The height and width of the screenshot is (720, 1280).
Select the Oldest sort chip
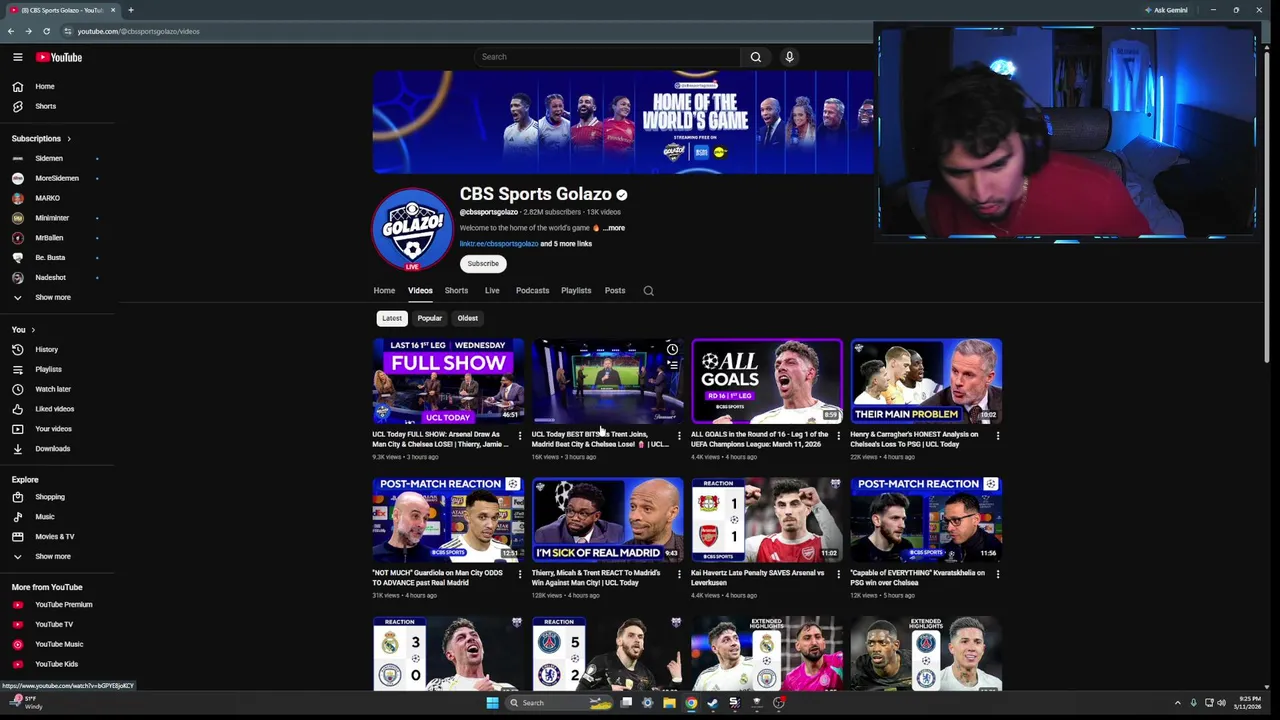(x=467, y=318)
